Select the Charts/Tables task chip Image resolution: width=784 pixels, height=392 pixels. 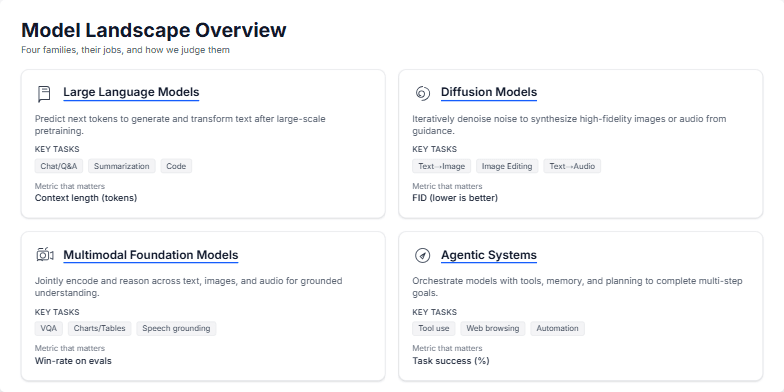tap(100, 328)
